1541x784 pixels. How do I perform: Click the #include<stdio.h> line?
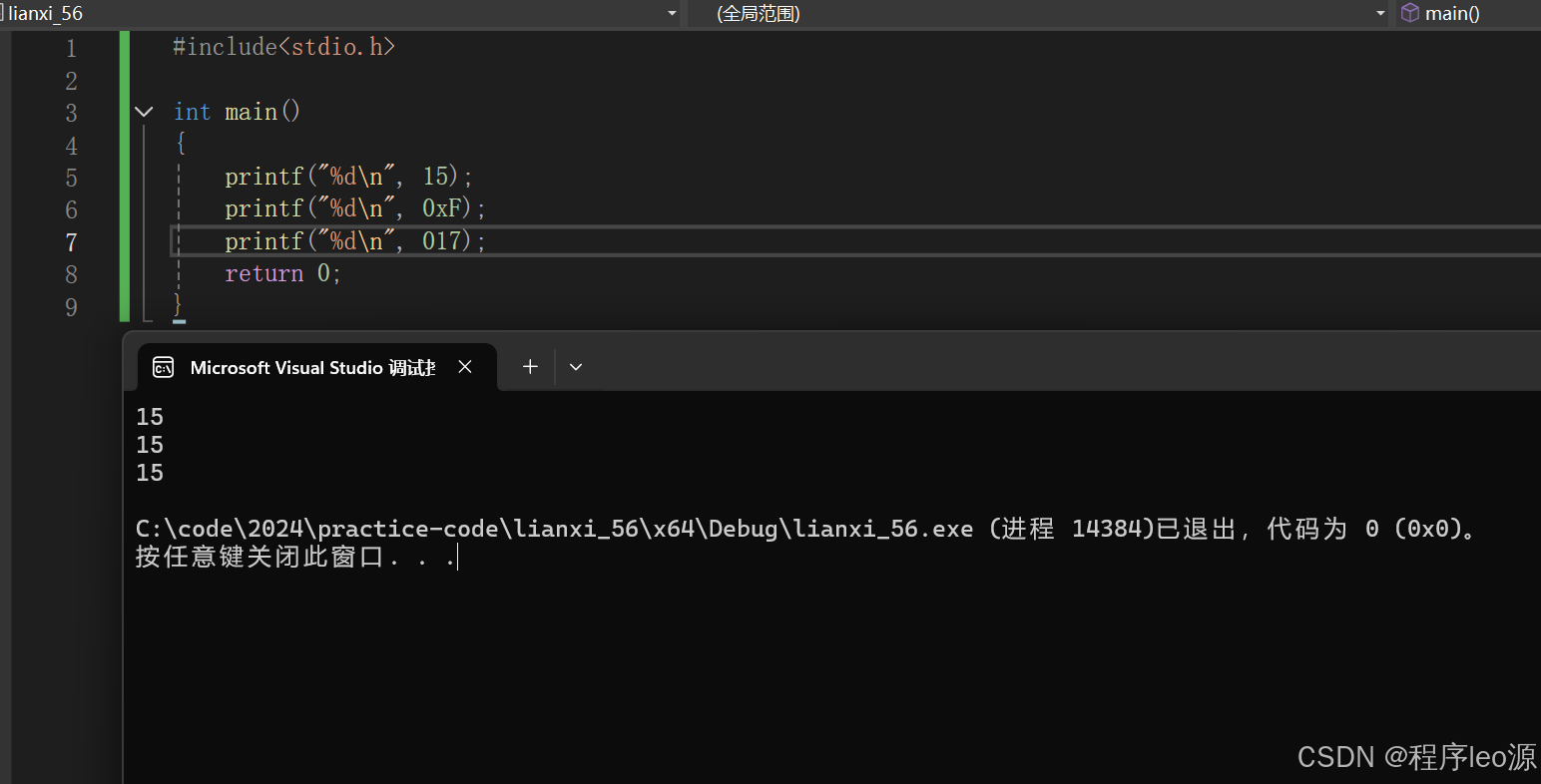[284, 47]
